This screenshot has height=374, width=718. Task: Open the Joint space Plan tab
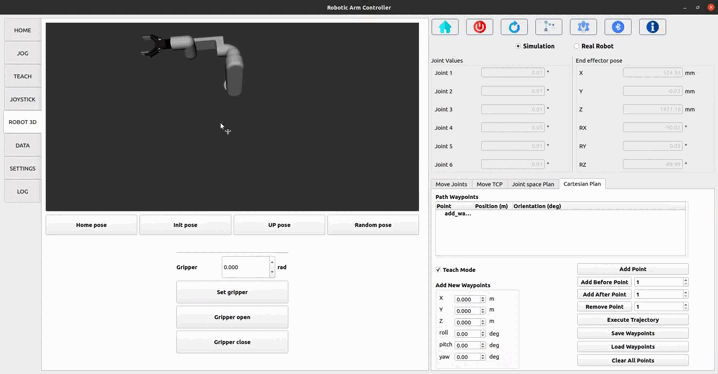(533, 184)
